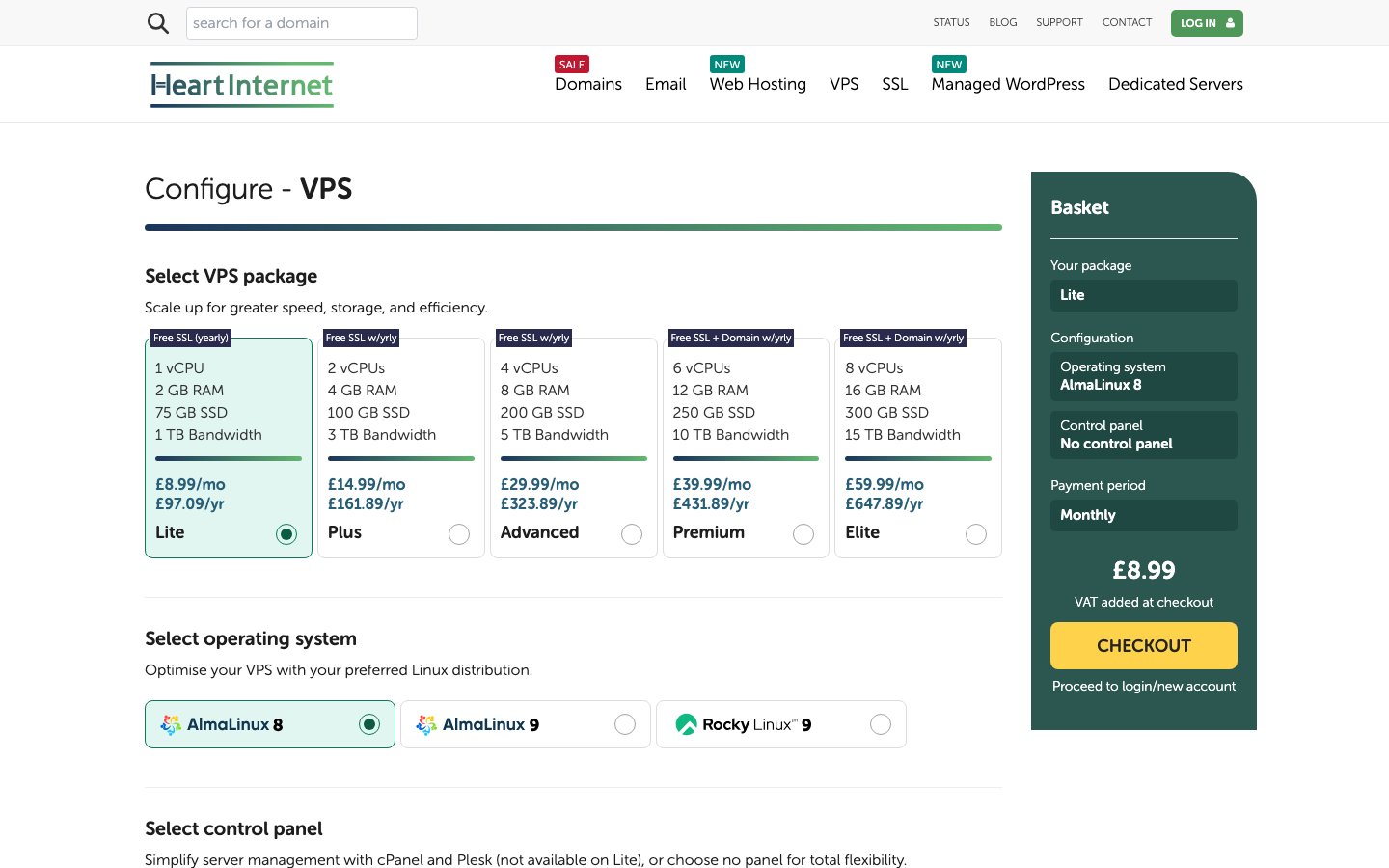
Task: Click the magnifying glass search icon
Action: click(158, 23)
